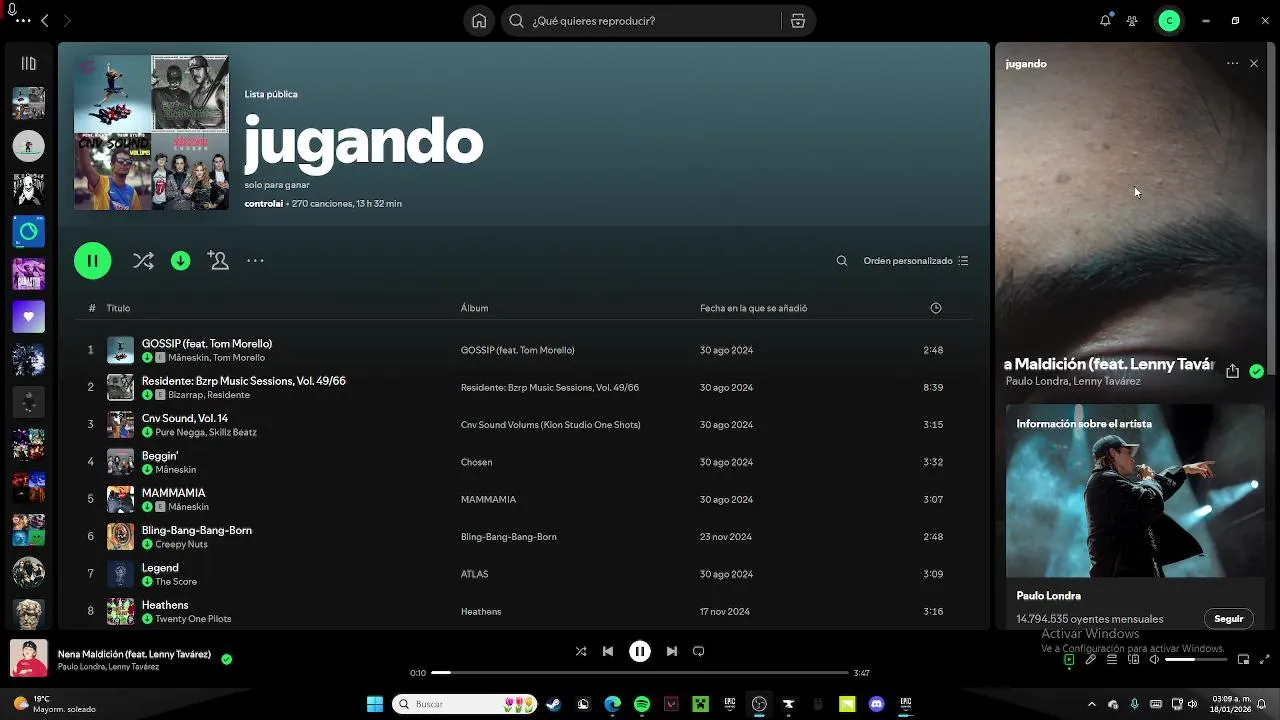Toggle repeat in the player bar
This screenshot has width=1280, height=720.
(x=699, y=651)
